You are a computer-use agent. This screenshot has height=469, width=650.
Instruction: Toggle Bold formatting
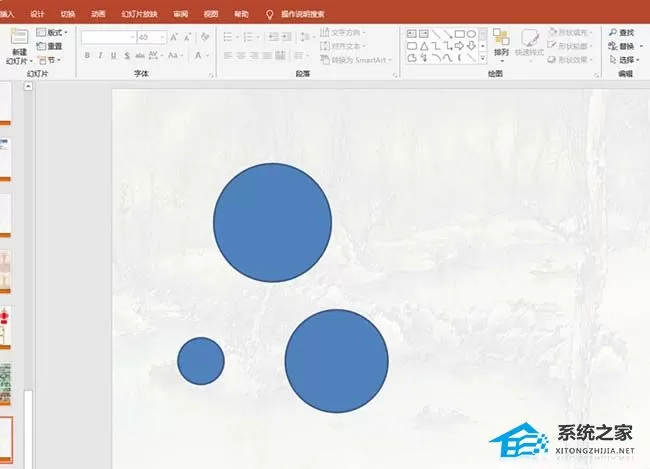click(87, 55)
